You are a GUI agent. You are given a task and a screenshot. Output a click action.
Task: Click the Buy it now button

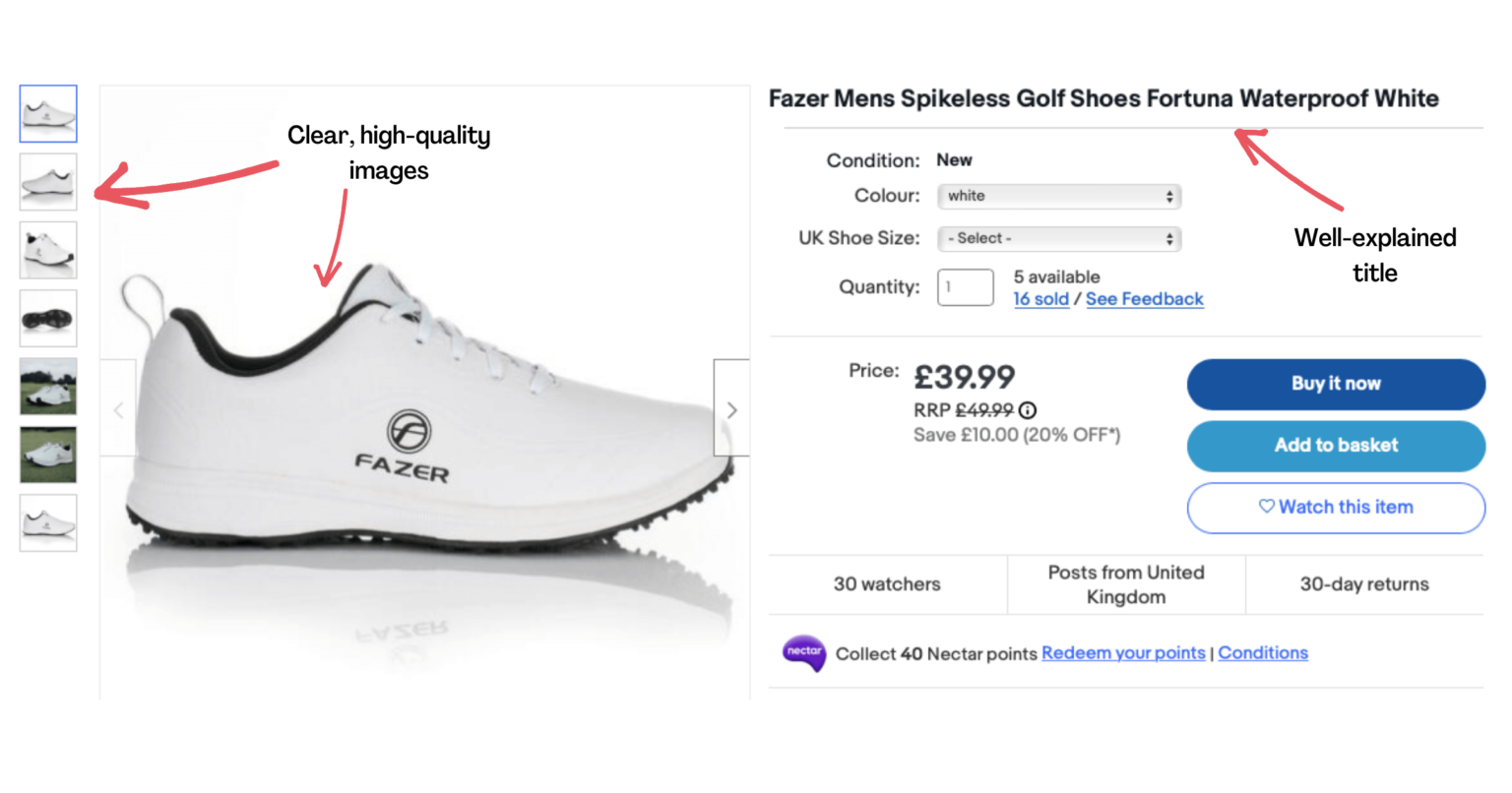[x=1336, y=384]
